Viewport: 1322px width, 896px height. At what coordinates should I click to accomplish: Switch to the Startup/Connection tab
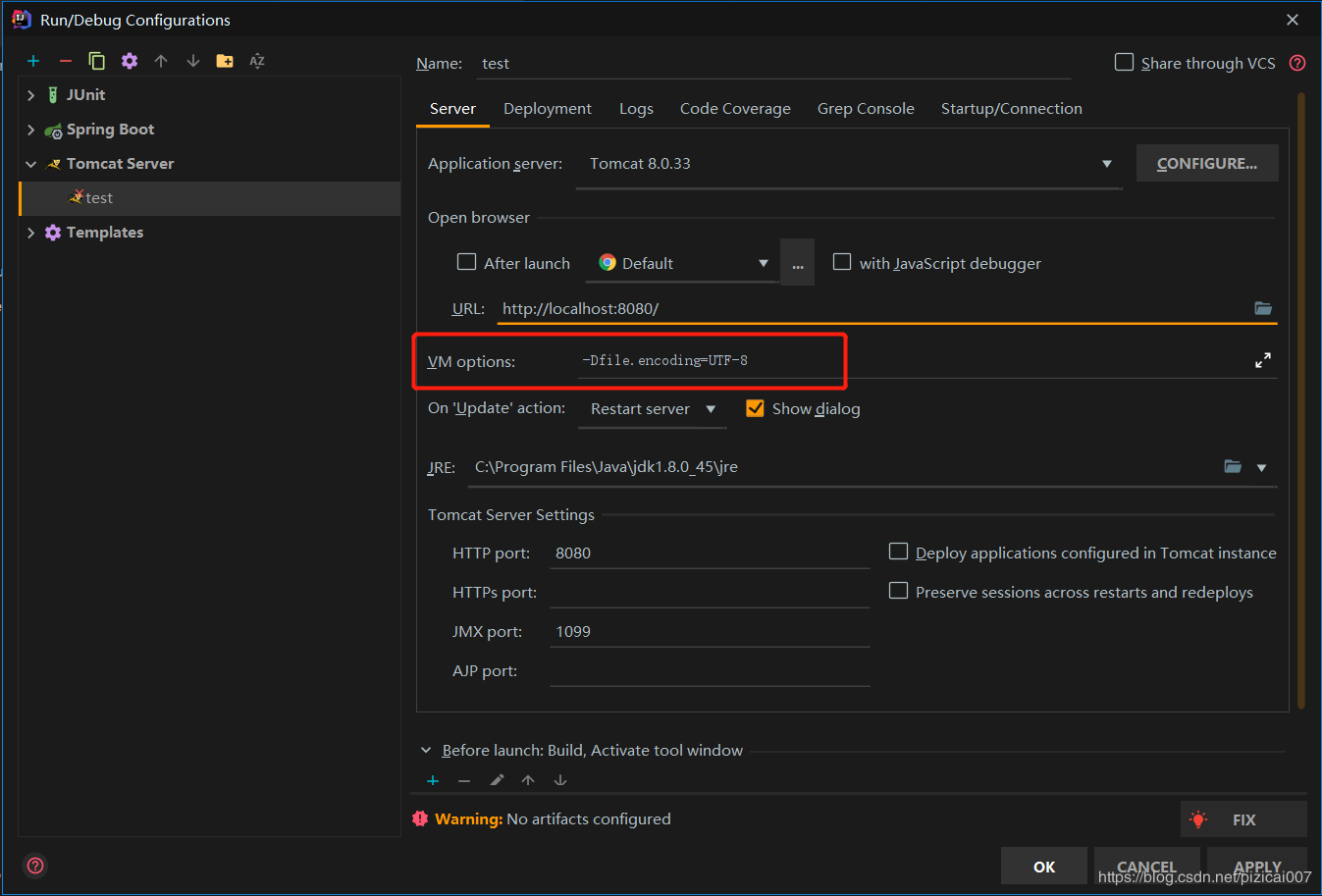[x=1012, y=109]
